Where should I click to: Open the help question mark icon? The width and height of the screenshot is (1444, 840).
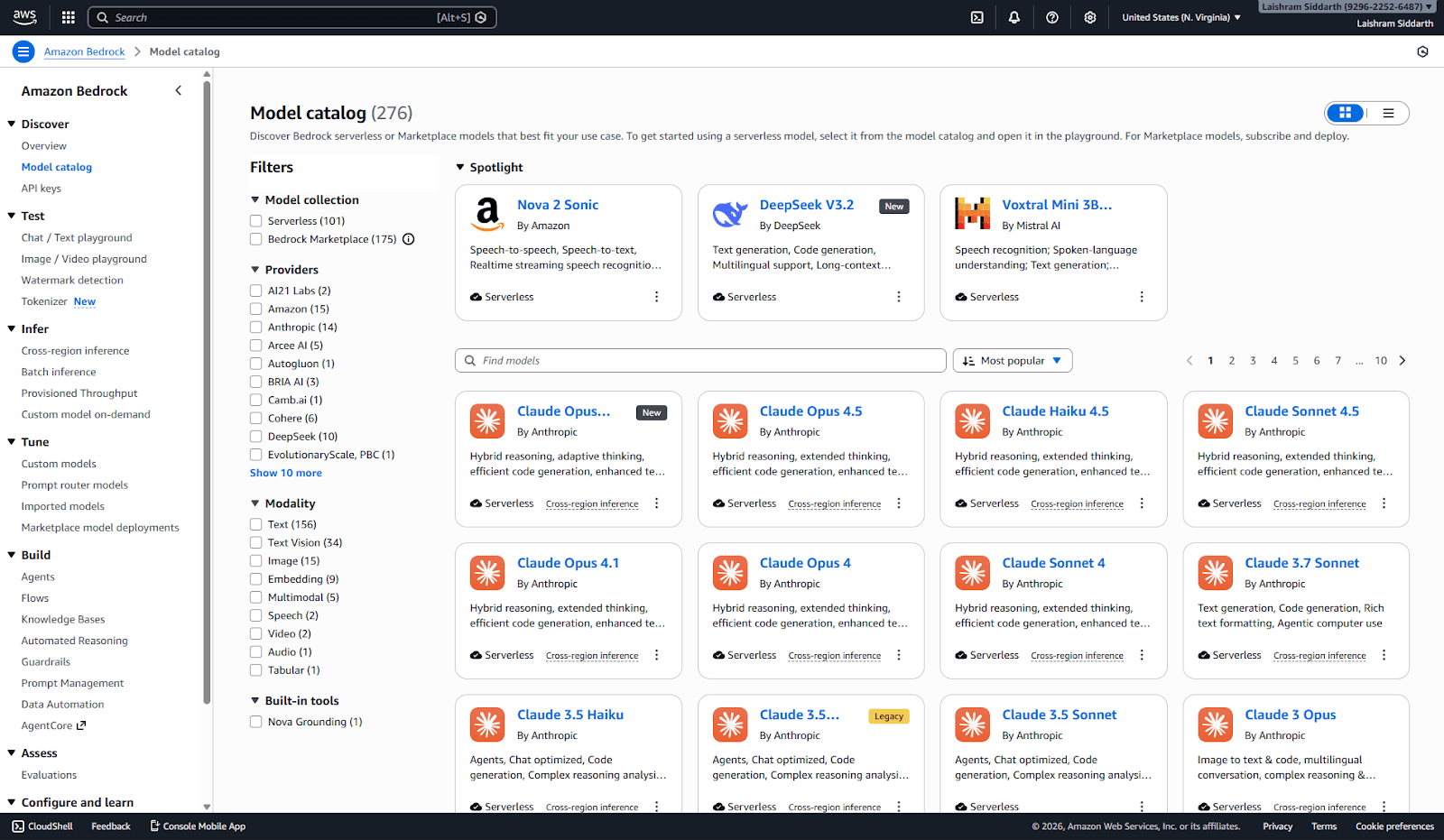point(1052,17)
